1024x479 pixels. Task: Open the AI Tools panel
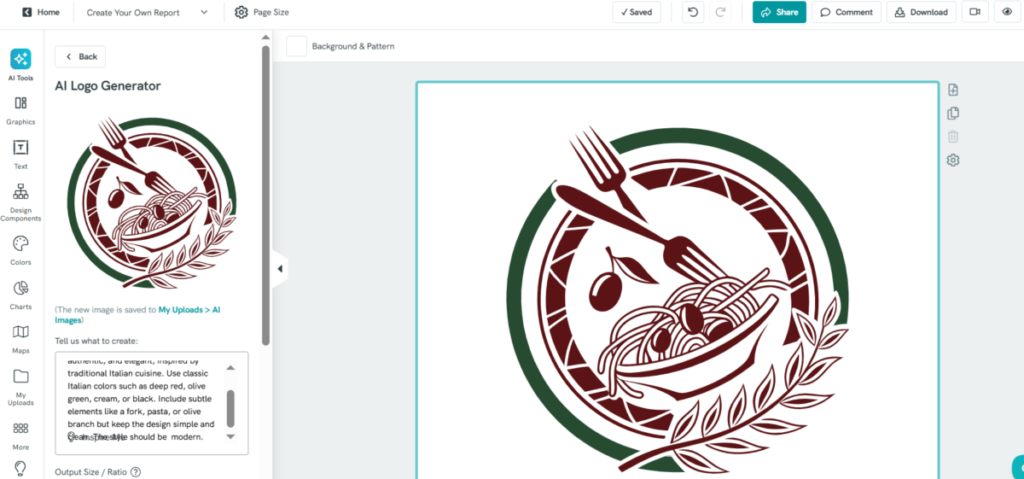20,60
